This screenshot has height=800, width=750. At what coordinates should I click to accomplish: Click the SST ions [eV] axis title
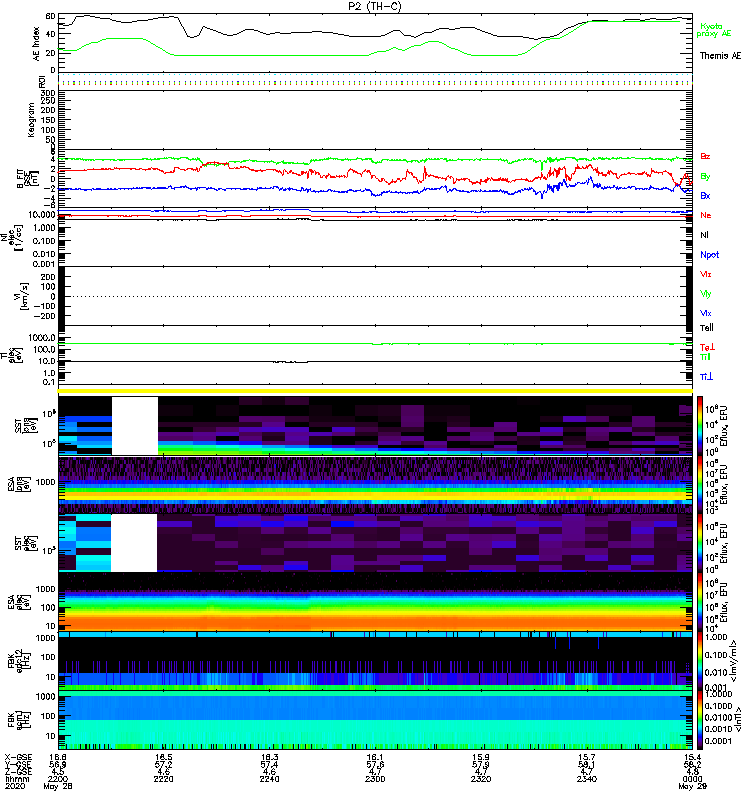coord(26,426)
